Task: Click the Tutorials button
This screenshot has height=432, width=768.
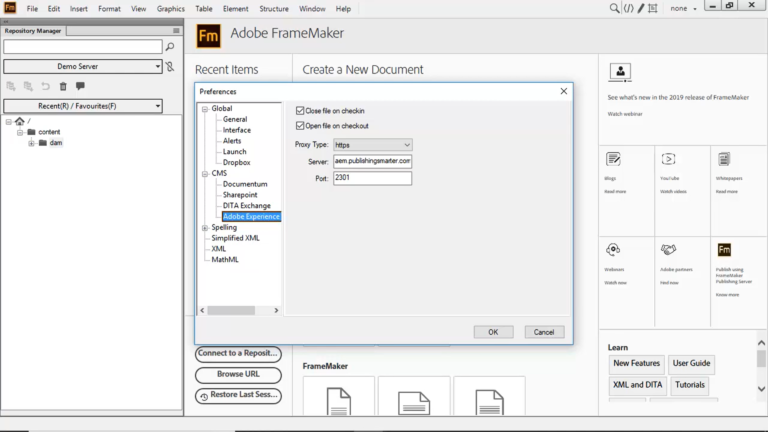Action: 690,385
